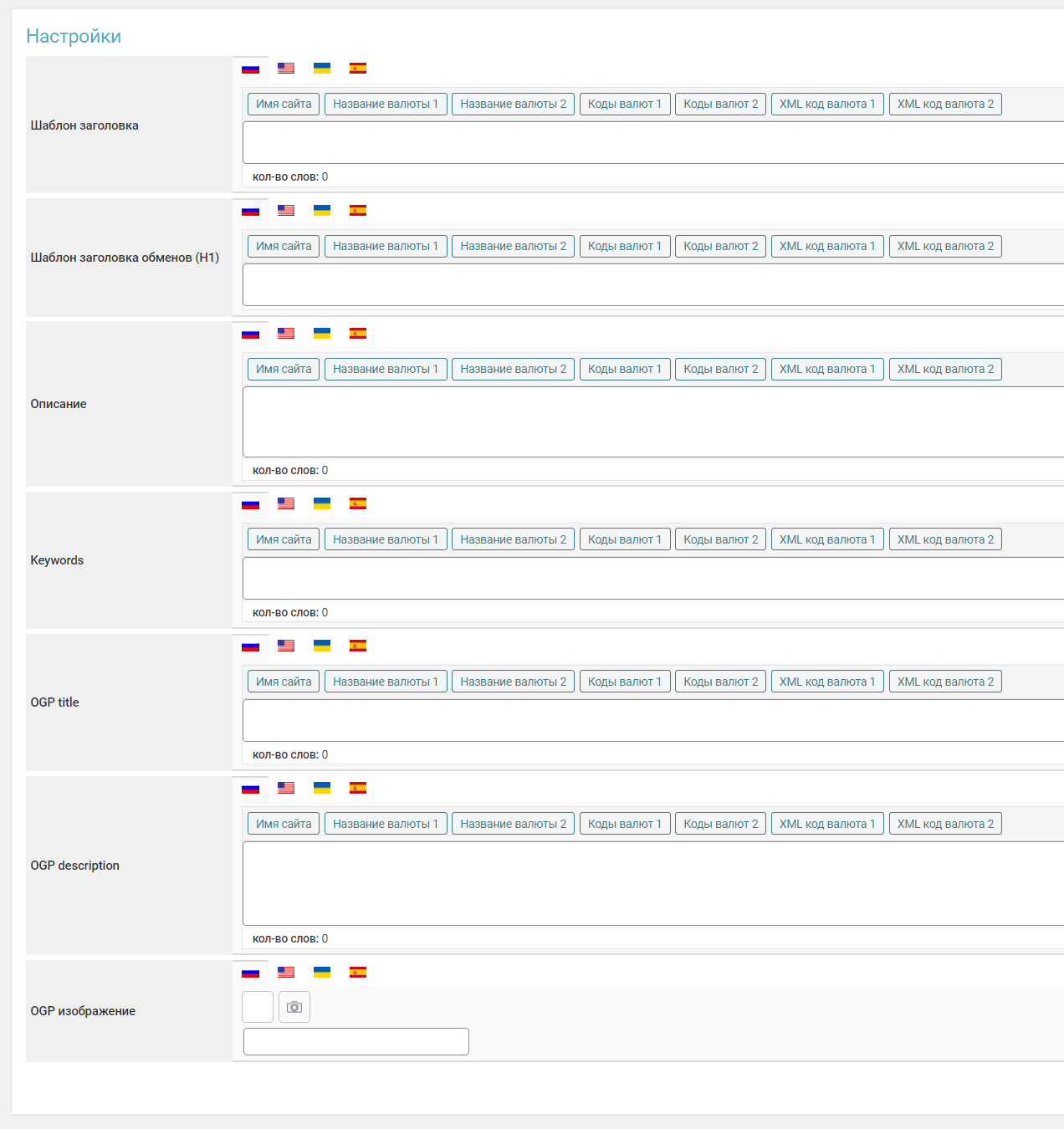Switch to Ukrainian flag in Описание row
The height and width of the screenshot is (1129, 1064).
322,334
